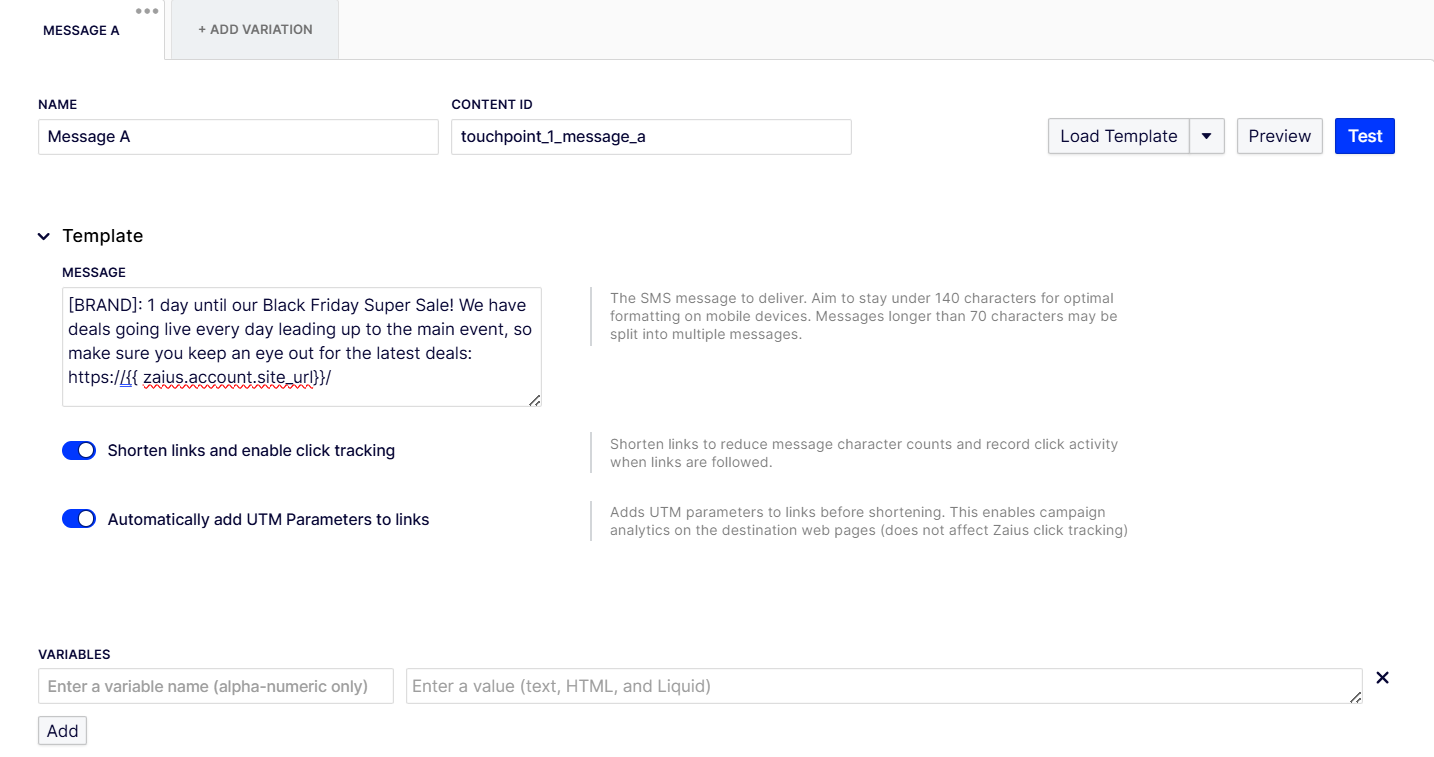Remove the variable row with X icon
The image size is (1434, 757).
click(1382, 678)
